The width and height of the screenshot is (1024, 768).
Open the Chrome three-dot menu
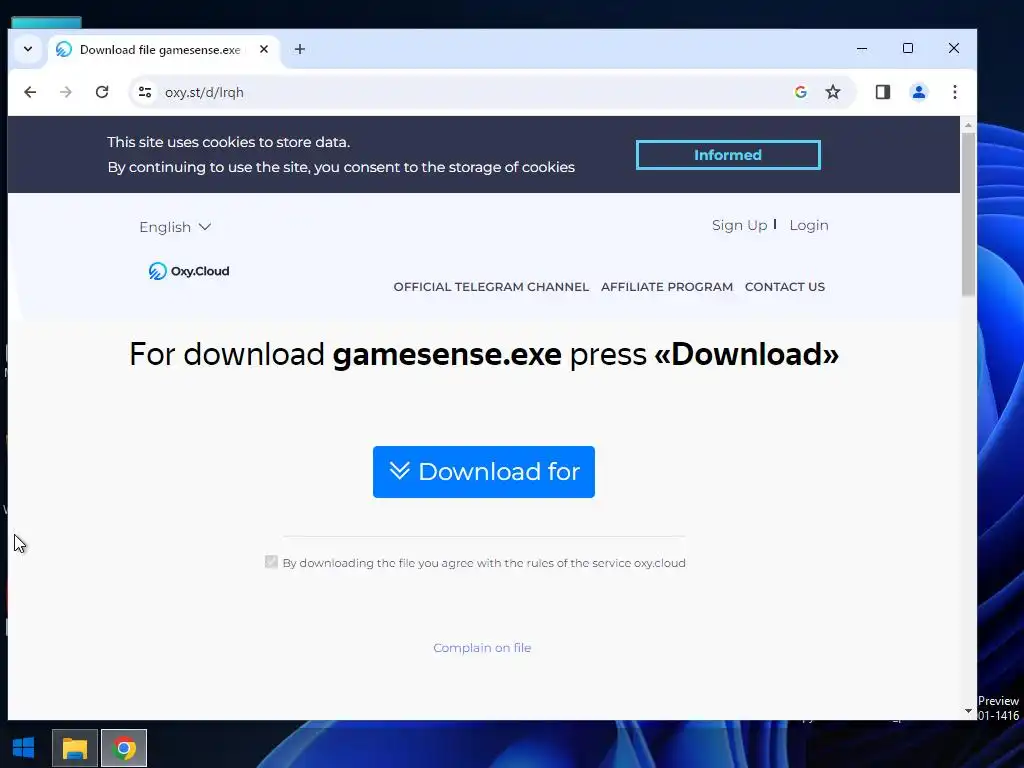click(x=955, y=92)
